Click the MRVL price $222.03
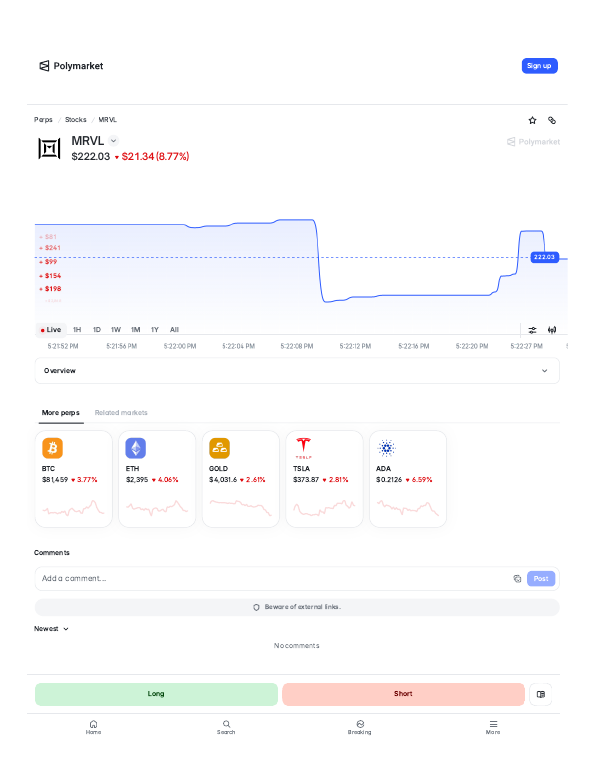This screenshot has height=770, width=595. coord(91,157)
